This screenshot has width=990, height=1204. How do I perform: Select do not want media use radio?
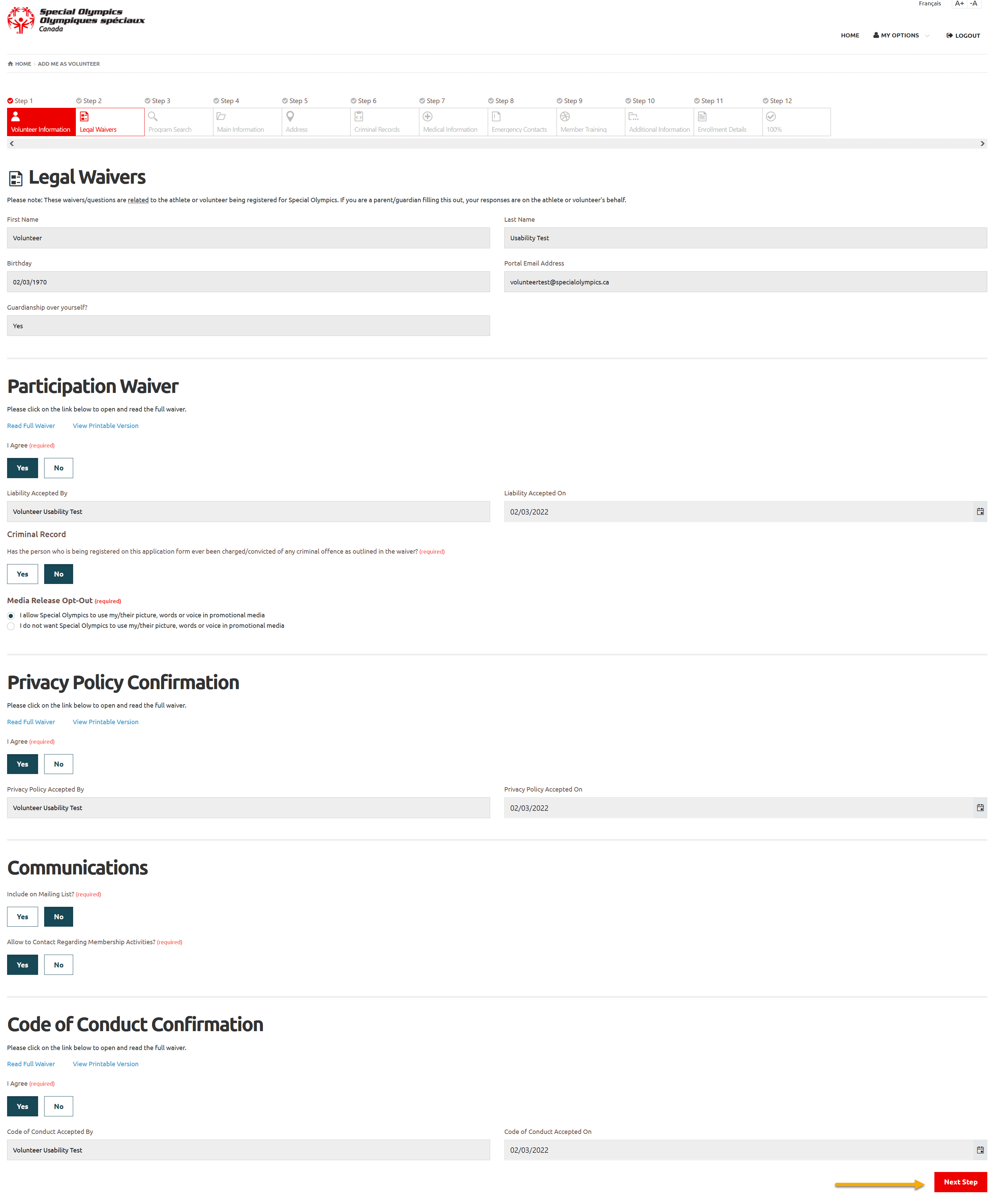[11, 626]
